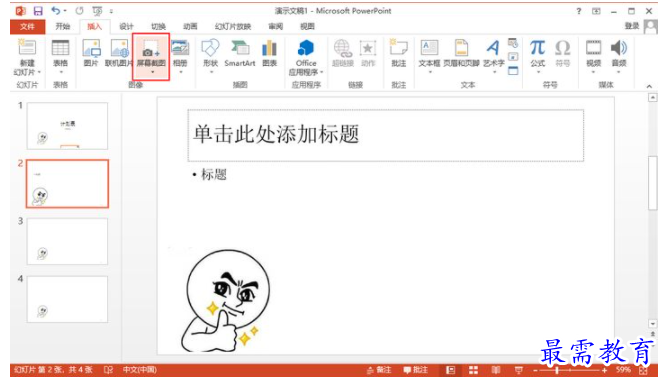Viewport: 662px width, 383px height.
Task: Switch to Normal view icon
Action: point(451,370)
